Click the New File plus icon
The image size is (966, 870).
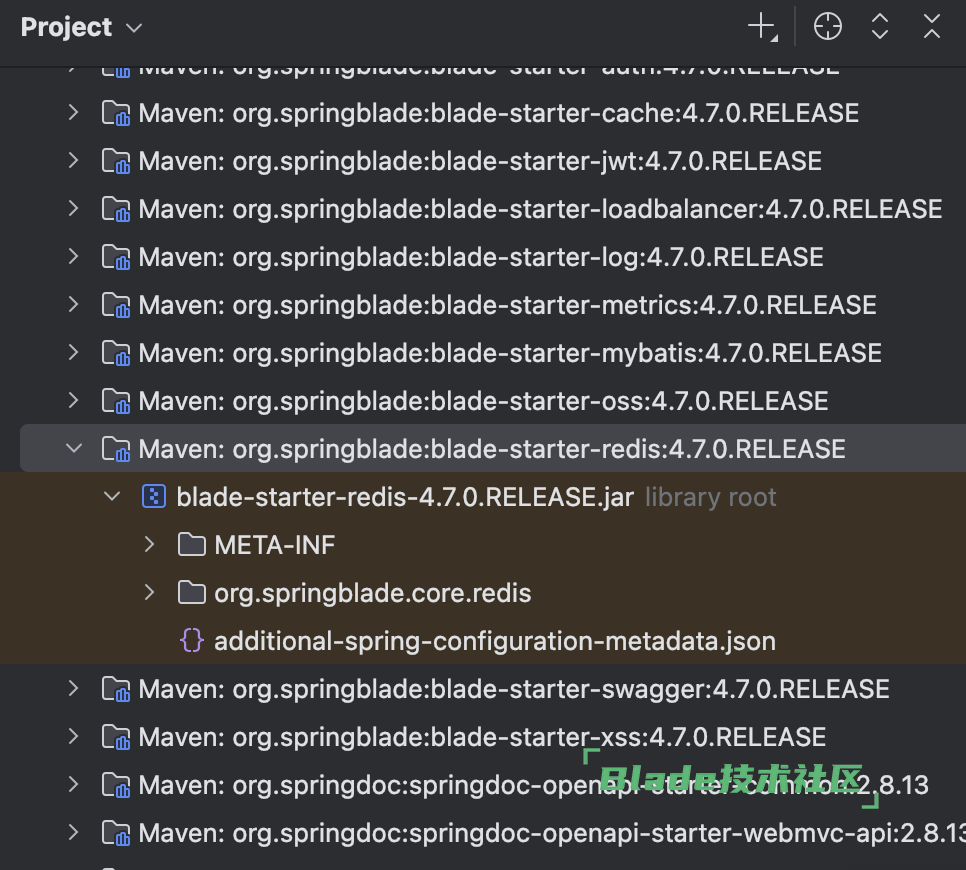tap(762, 28)
